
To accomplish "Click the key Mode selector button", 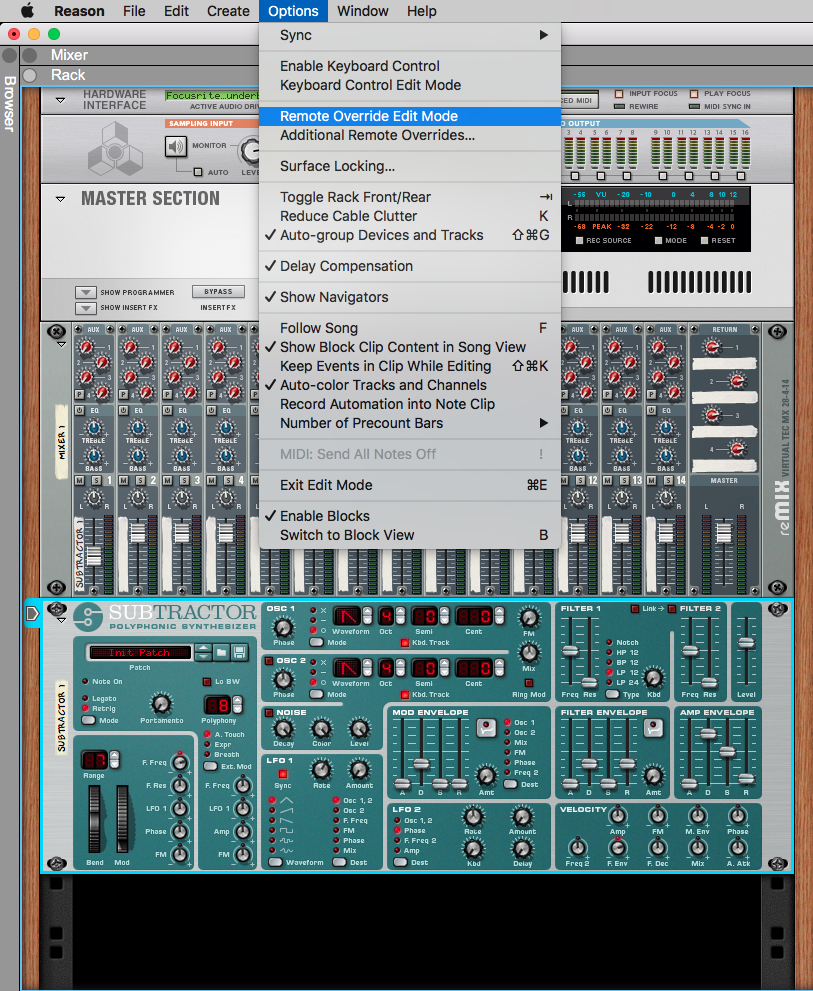I will (89, 720).
